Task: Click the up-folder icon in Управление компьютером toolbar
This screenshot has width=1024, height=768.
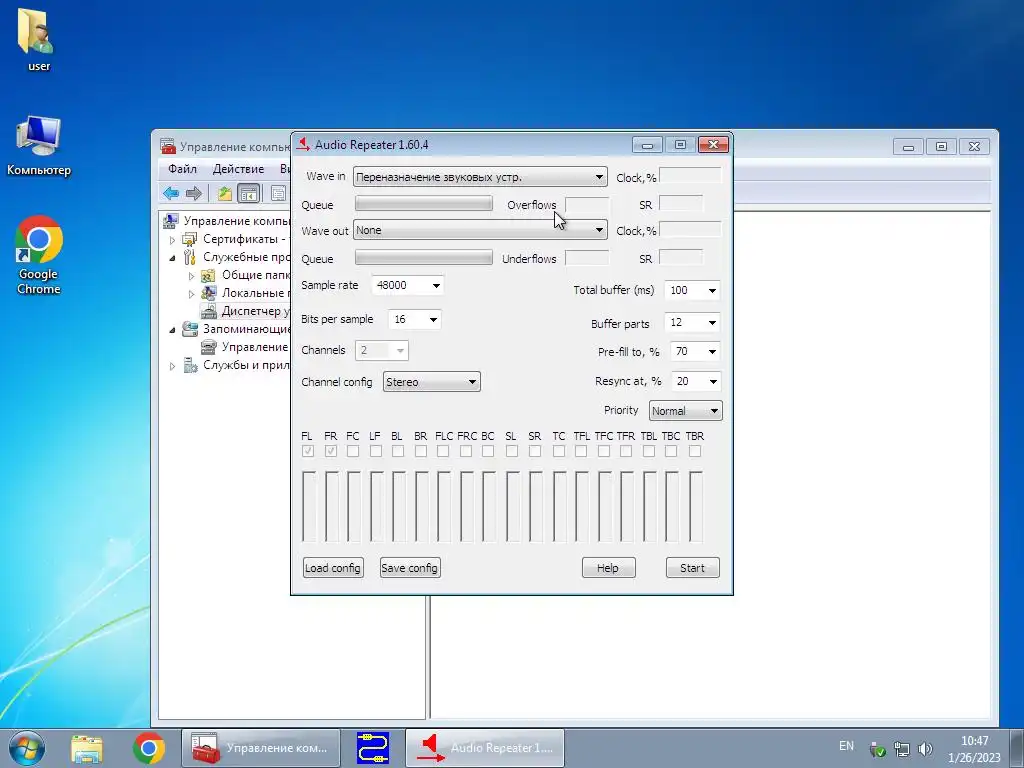Action: [225, 193]
